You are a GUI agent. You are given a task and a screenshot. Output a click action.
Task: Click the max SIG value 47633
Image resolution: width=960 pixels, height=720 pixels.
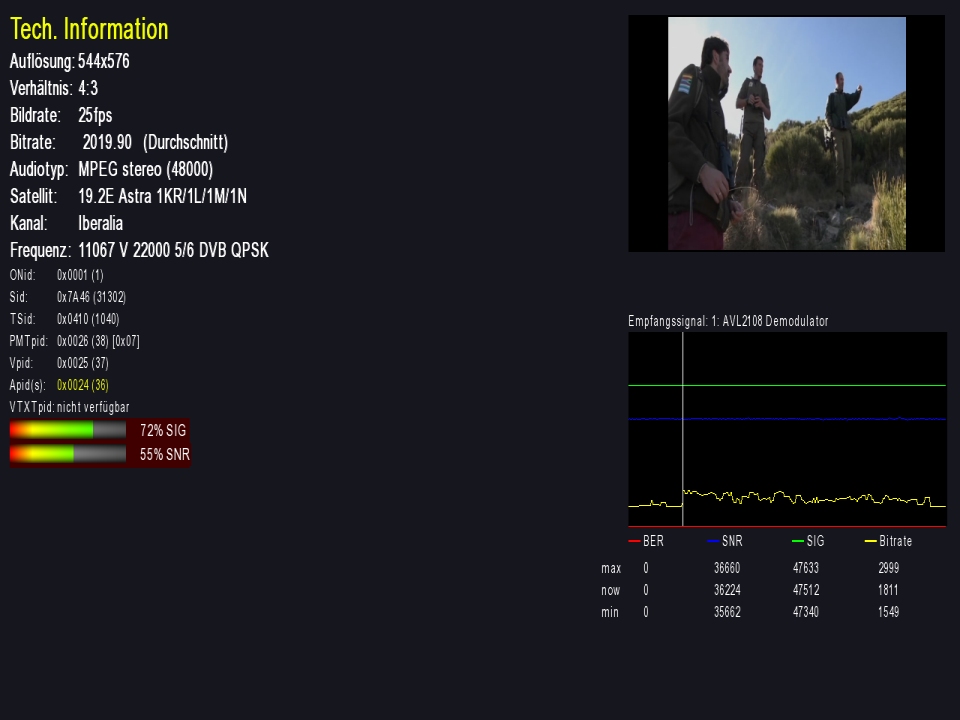(x=806, y=568)
